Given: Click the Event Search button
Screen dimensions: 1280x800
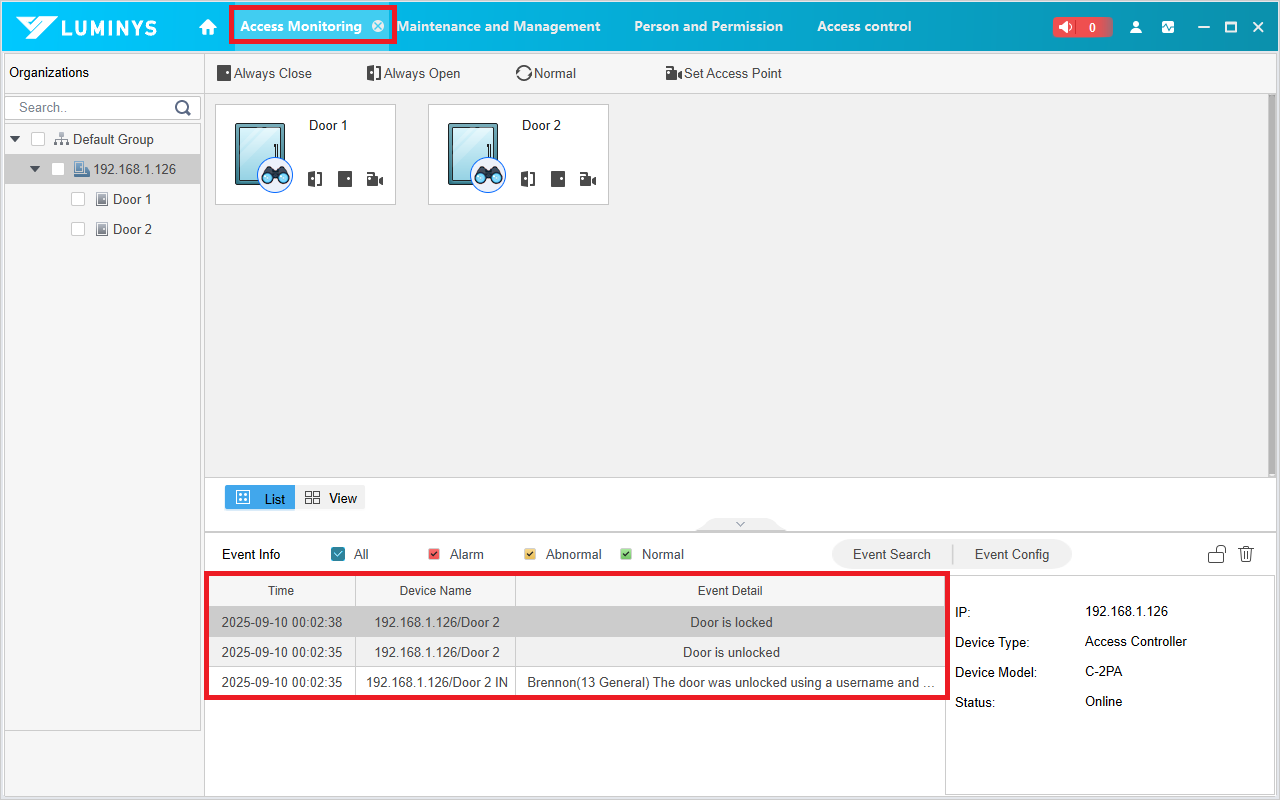Looking at the screenshot, I should click(891, 554).
